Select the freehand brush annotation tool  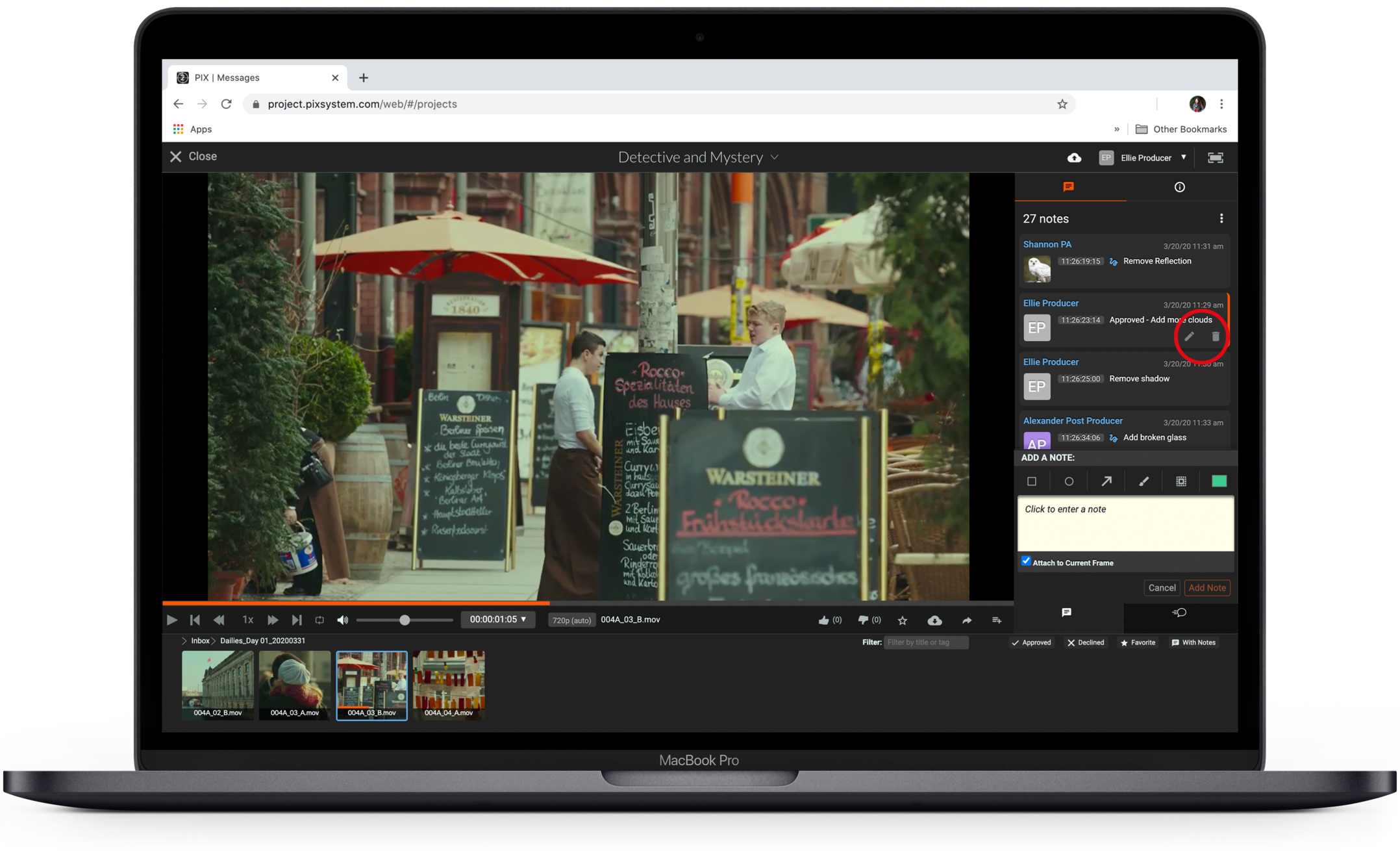coord(1144,481)
